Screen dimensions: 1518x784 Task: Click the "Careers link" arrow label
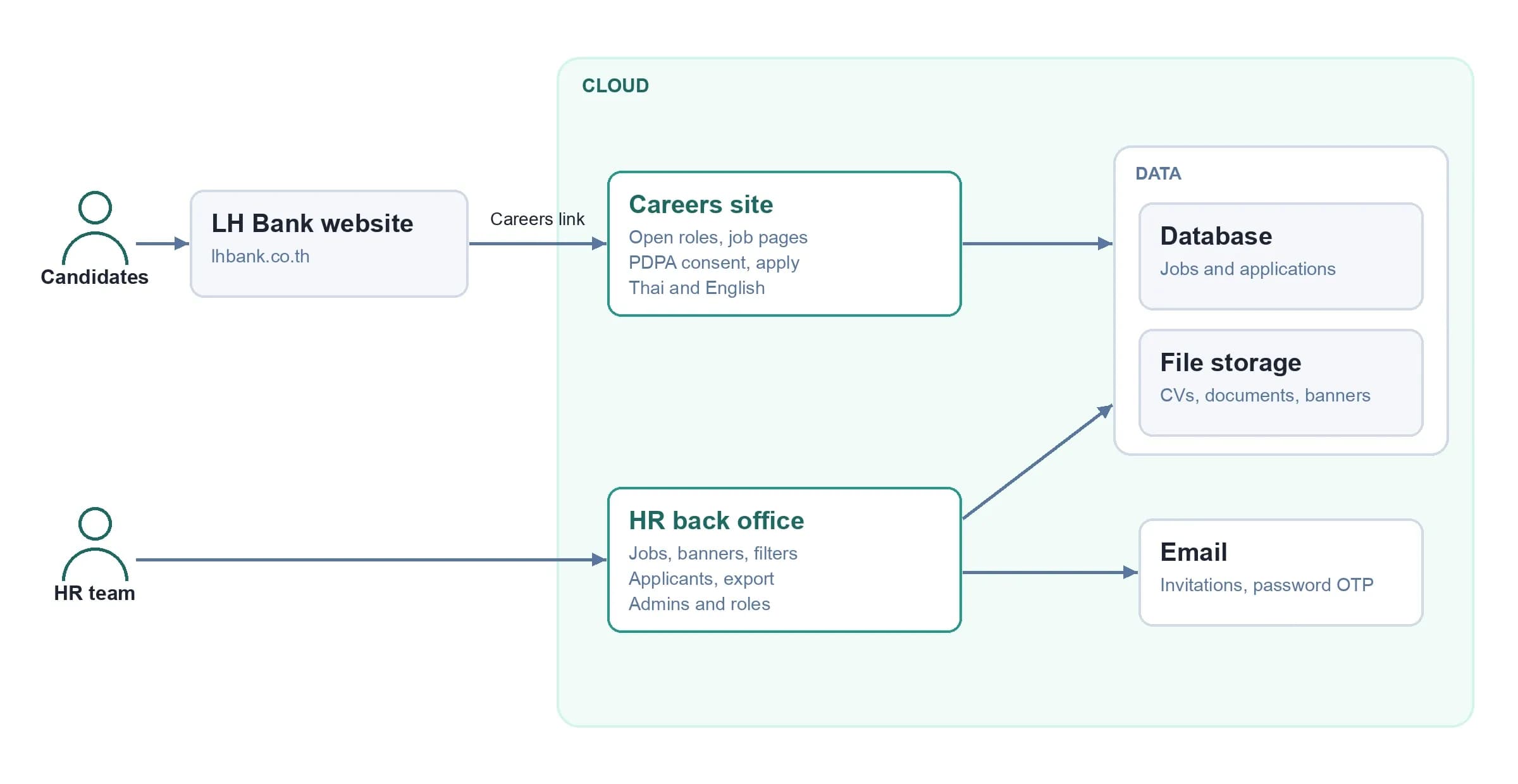537,219
